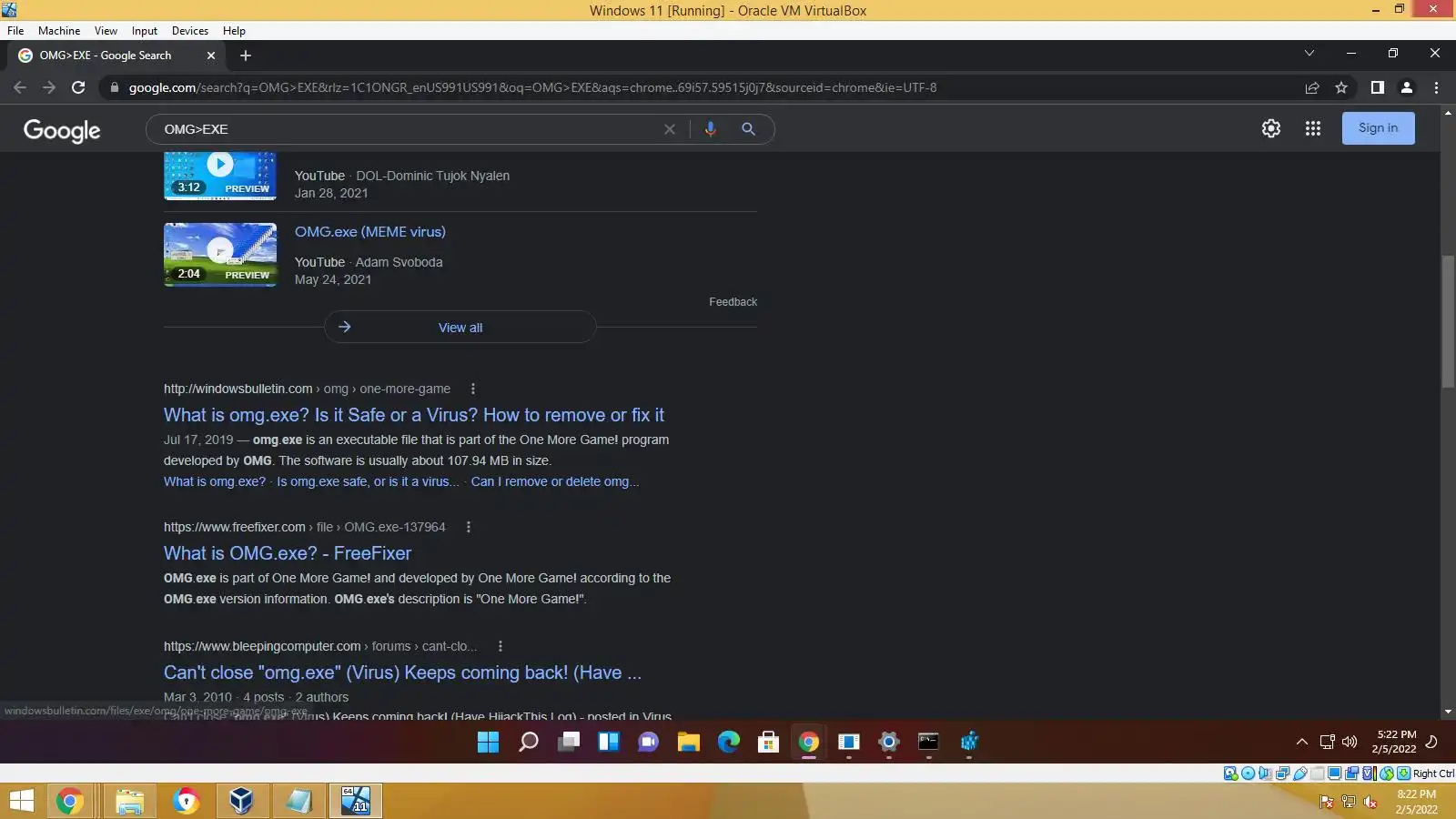Open 'What is OMG.exe? - FreeFixer' result
Image resolution: width=1456 pixels, height=819 pixels.
(x=288, y=553)
